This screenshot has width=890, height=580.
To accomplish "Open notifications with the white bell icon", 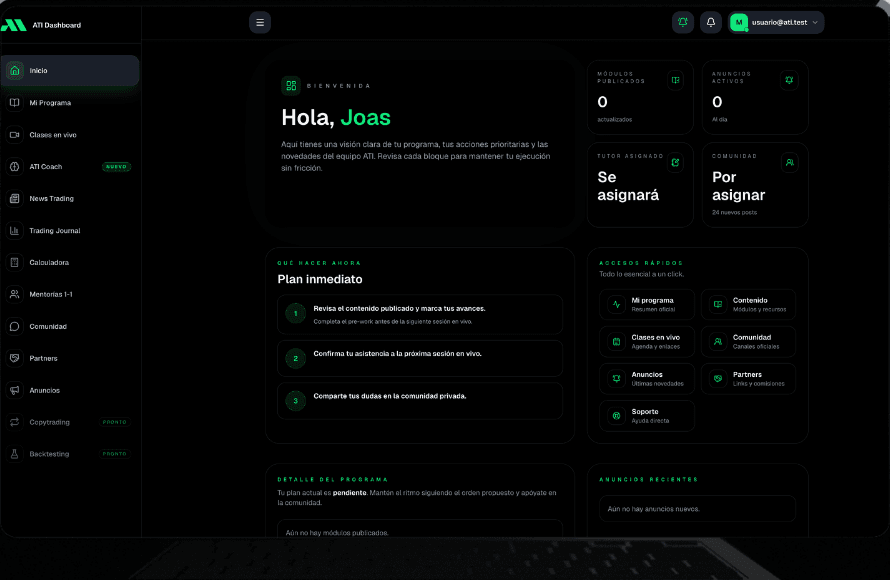I will (x=711, y=23).
